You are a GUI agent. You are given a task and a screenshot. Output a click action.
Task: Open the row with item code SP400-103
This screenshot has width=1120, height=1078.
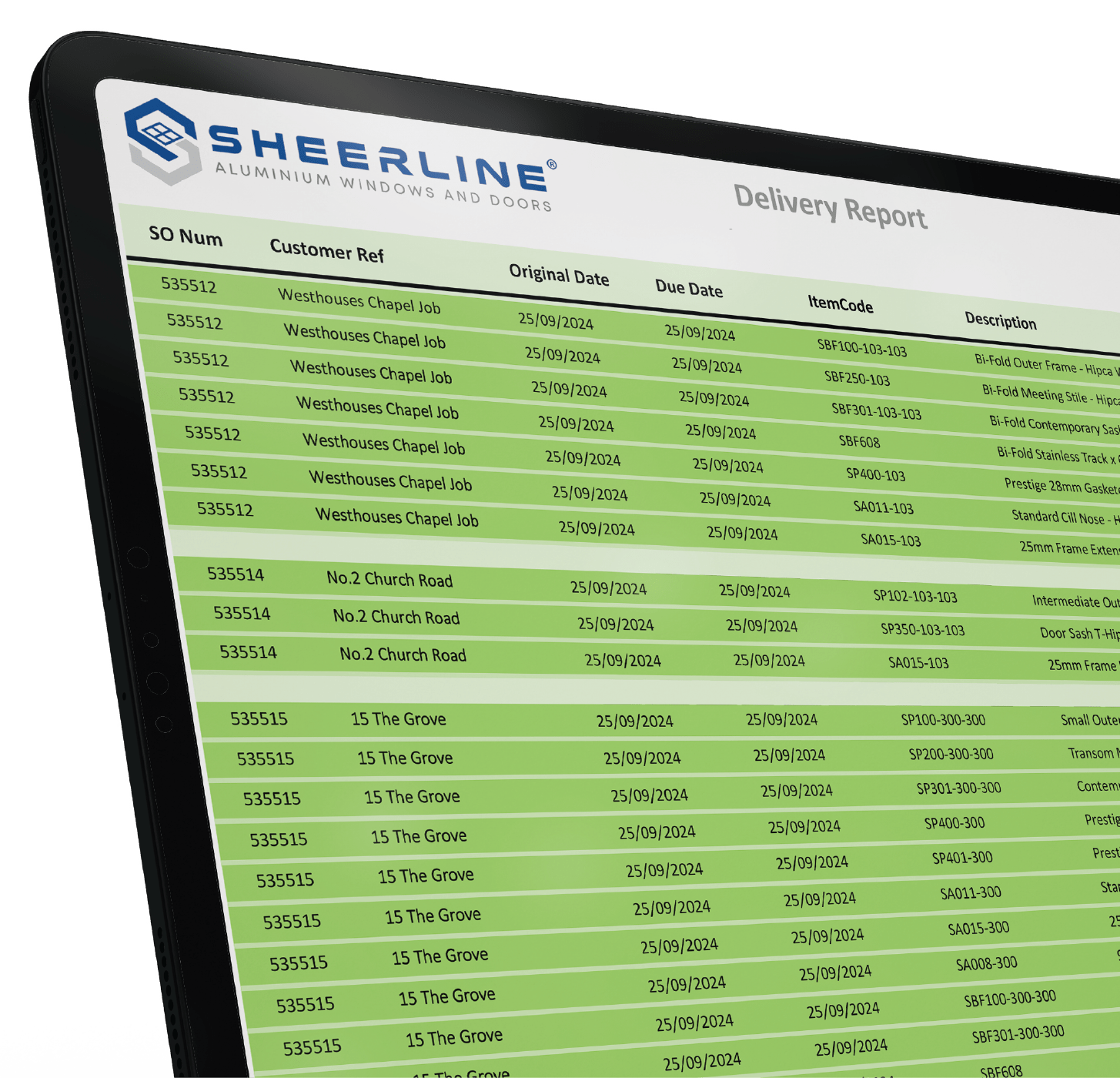[x=875, y=474]
